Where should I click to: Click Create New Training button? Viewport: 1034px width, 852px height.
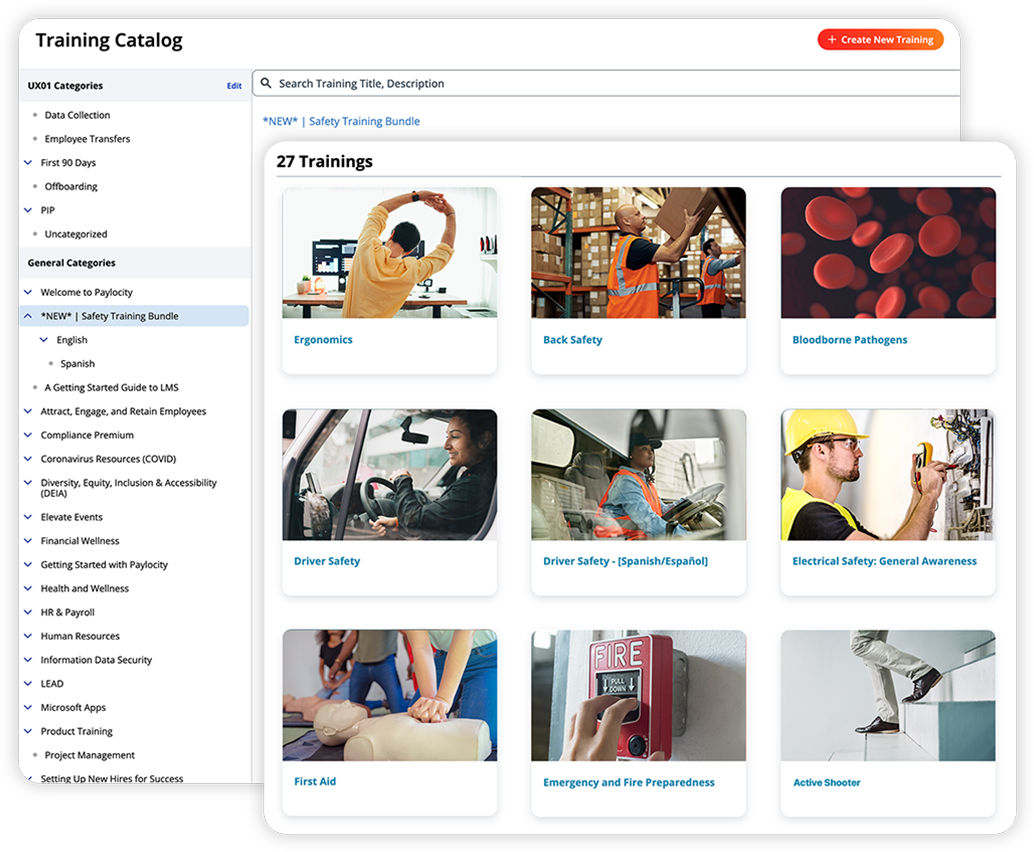coord(880,40)
